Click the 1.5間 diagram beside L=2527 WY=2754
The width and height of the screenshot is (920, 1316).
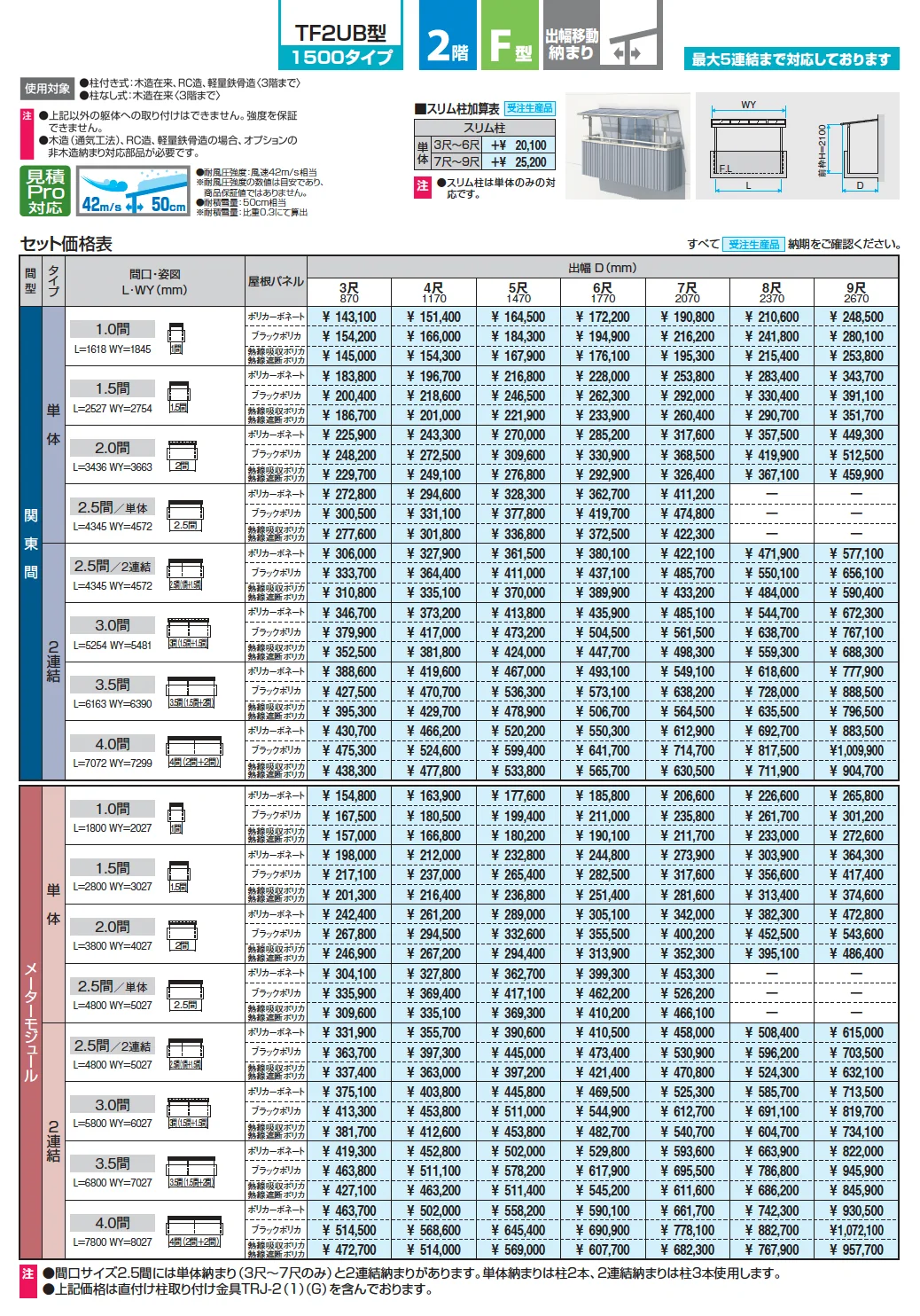point(179,397)
